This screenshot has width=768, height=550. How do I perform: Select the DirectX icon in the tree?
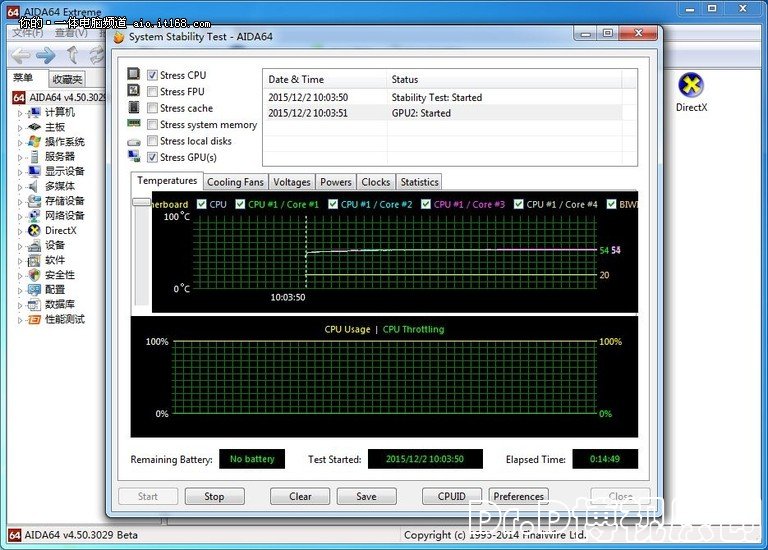point(34,231)
